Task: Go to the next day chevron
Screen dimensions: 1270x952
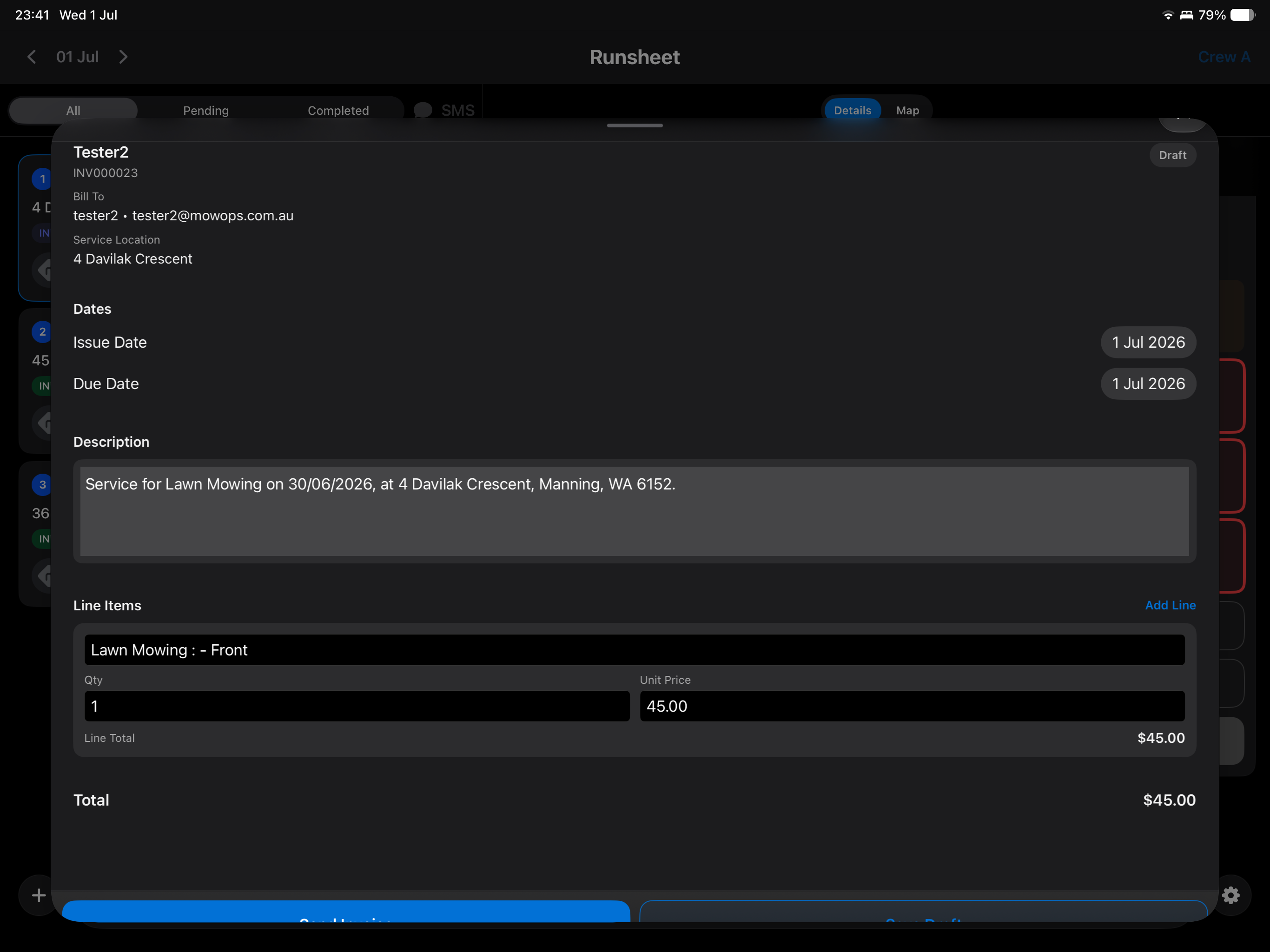Action: [123, 57]
